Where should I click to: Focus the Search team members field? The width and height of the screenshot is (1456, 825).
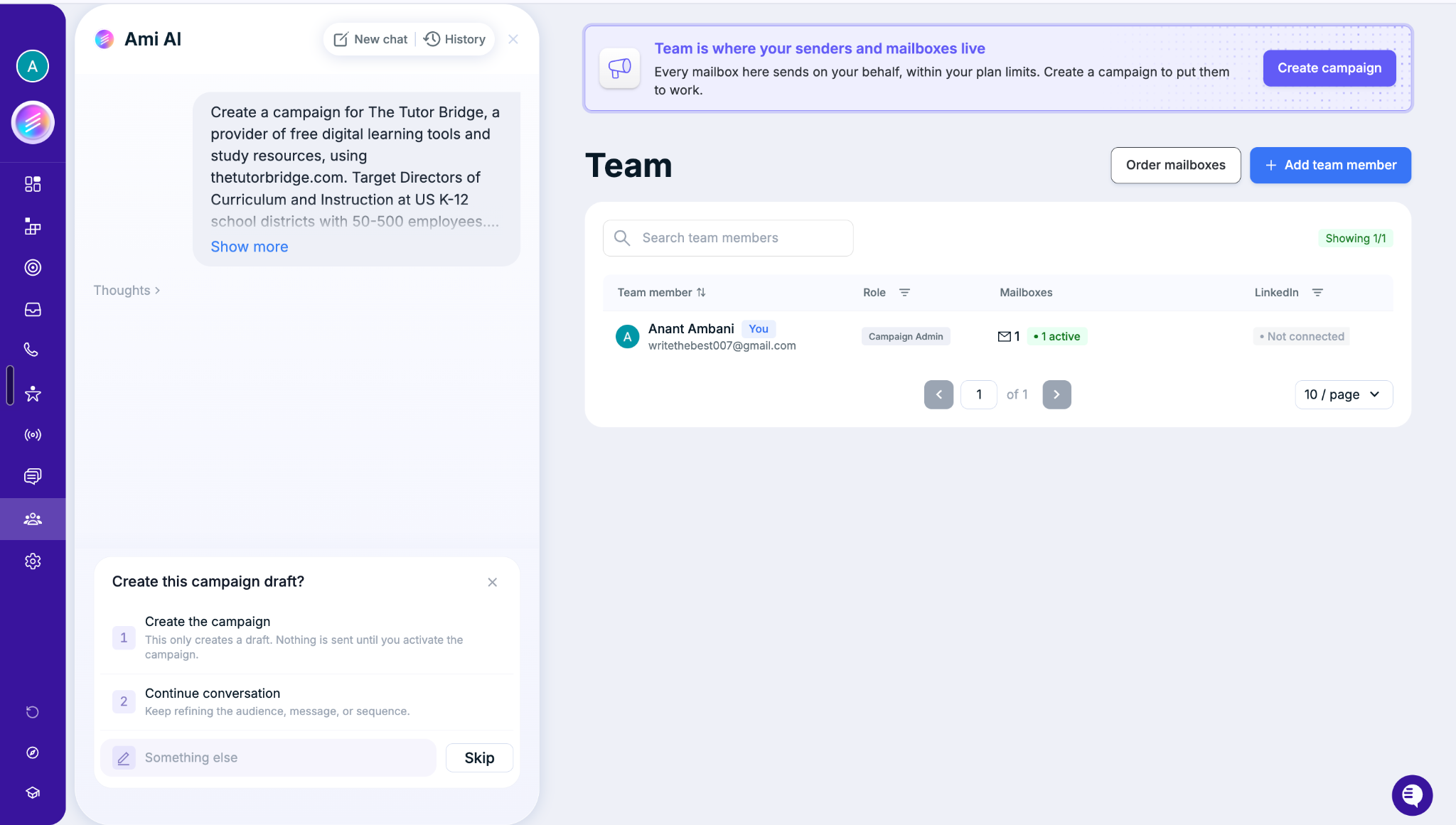click(728, 238)
